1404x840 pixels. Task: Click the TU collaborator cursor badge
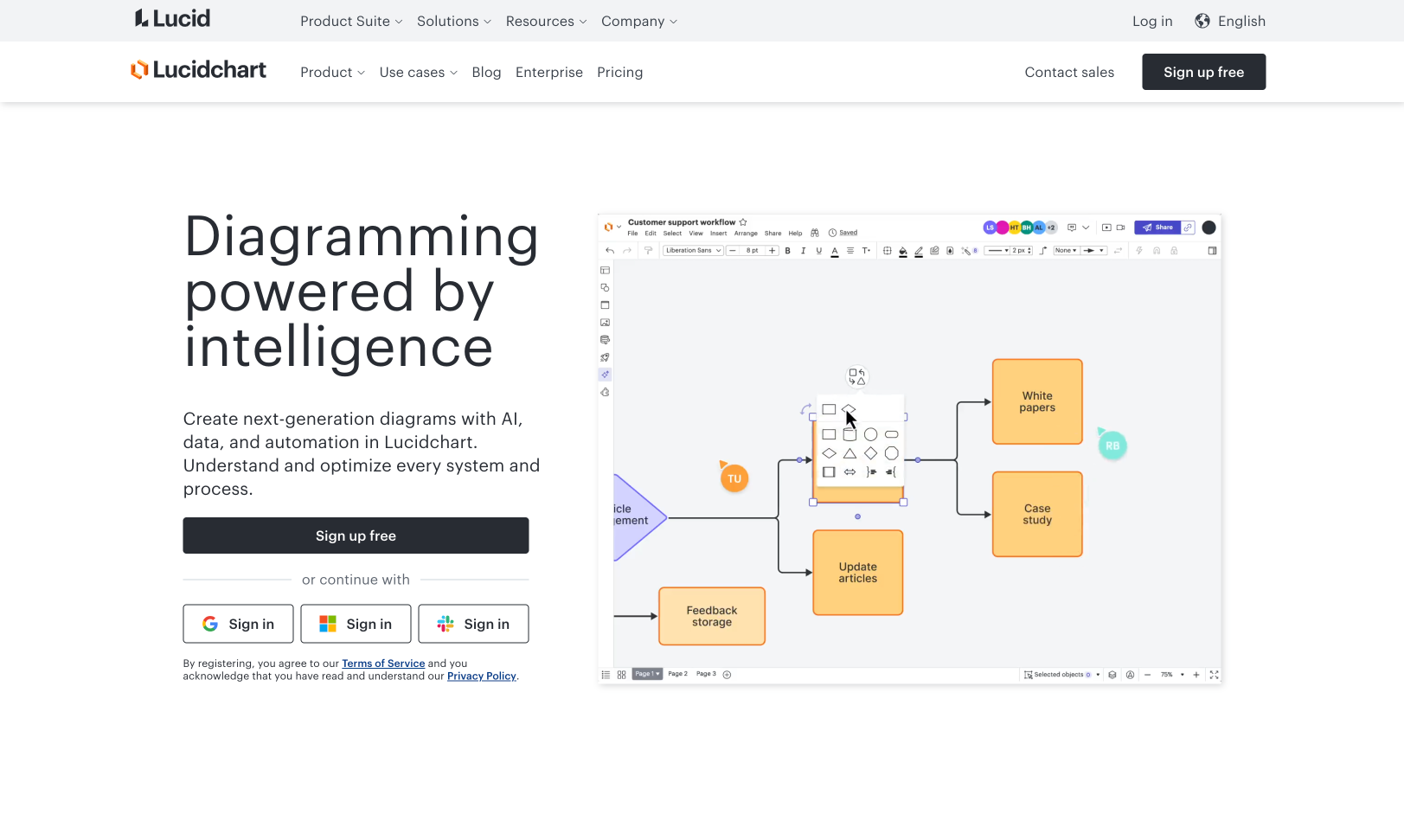click(734, 478)
